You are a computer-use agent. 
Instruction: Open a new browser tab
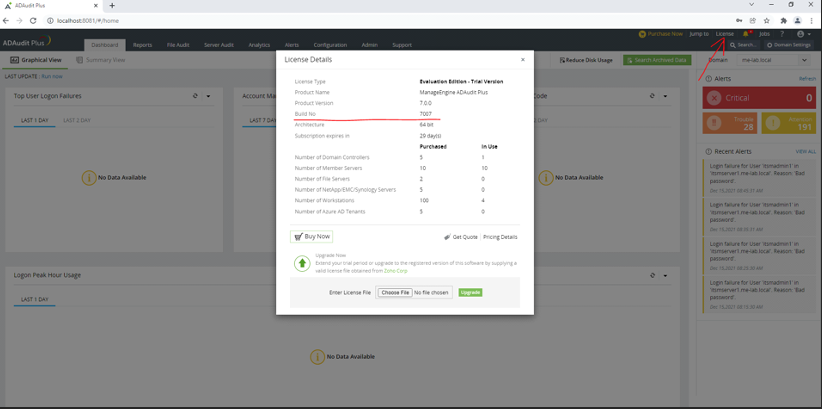(x=112, y=5)
